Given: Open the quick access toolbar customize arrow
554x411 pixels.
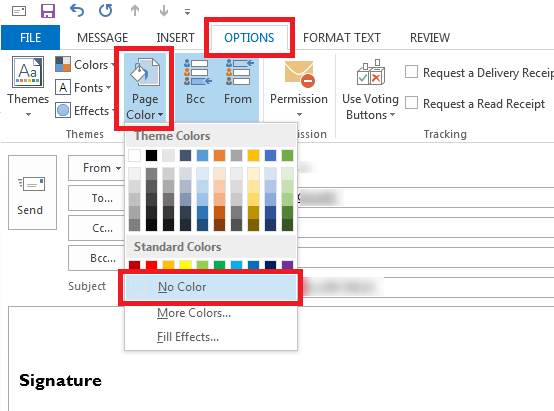Looking at the screenshot, I should click(188, 12).
